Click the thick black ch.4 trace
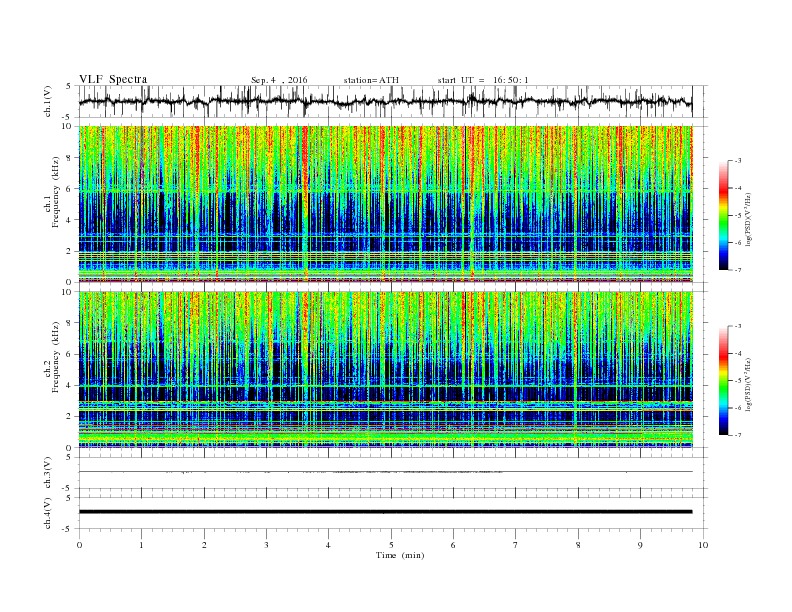The image size is (792, 612). (x=385, y=512)
